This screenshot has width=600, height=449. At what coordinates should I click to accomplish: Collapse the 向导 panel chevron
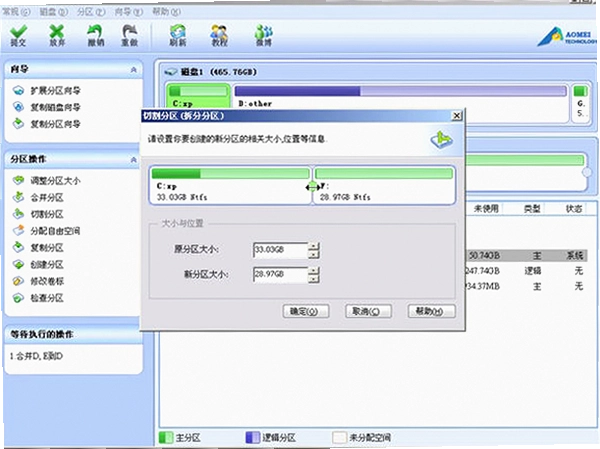pyautogui.click(x=134, y=70)
